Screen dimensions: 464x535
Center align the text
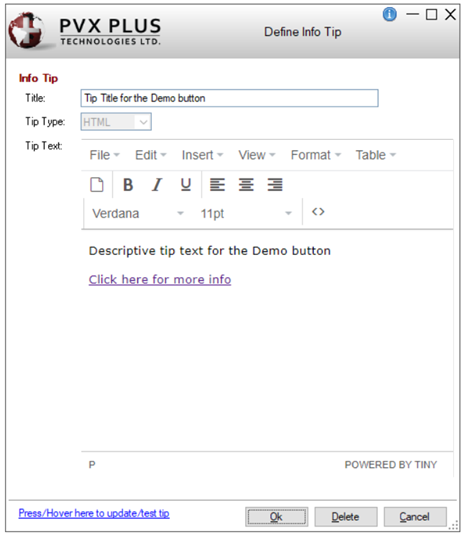[x=246, y=185]
